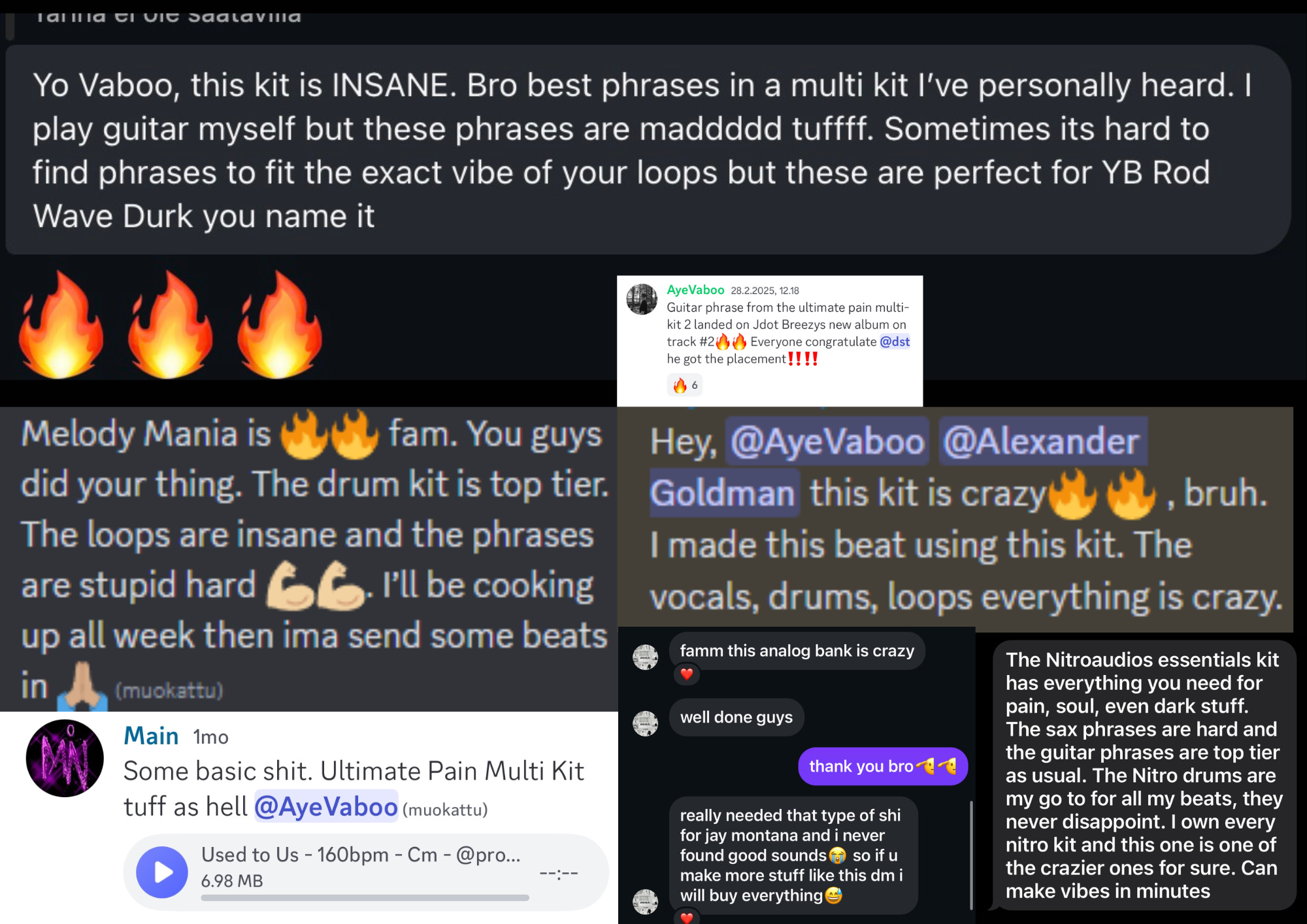The image size is (1307, 924).
Task: Click the Nitroaudios essentials kit message bubble
Action: point(1142,775)
